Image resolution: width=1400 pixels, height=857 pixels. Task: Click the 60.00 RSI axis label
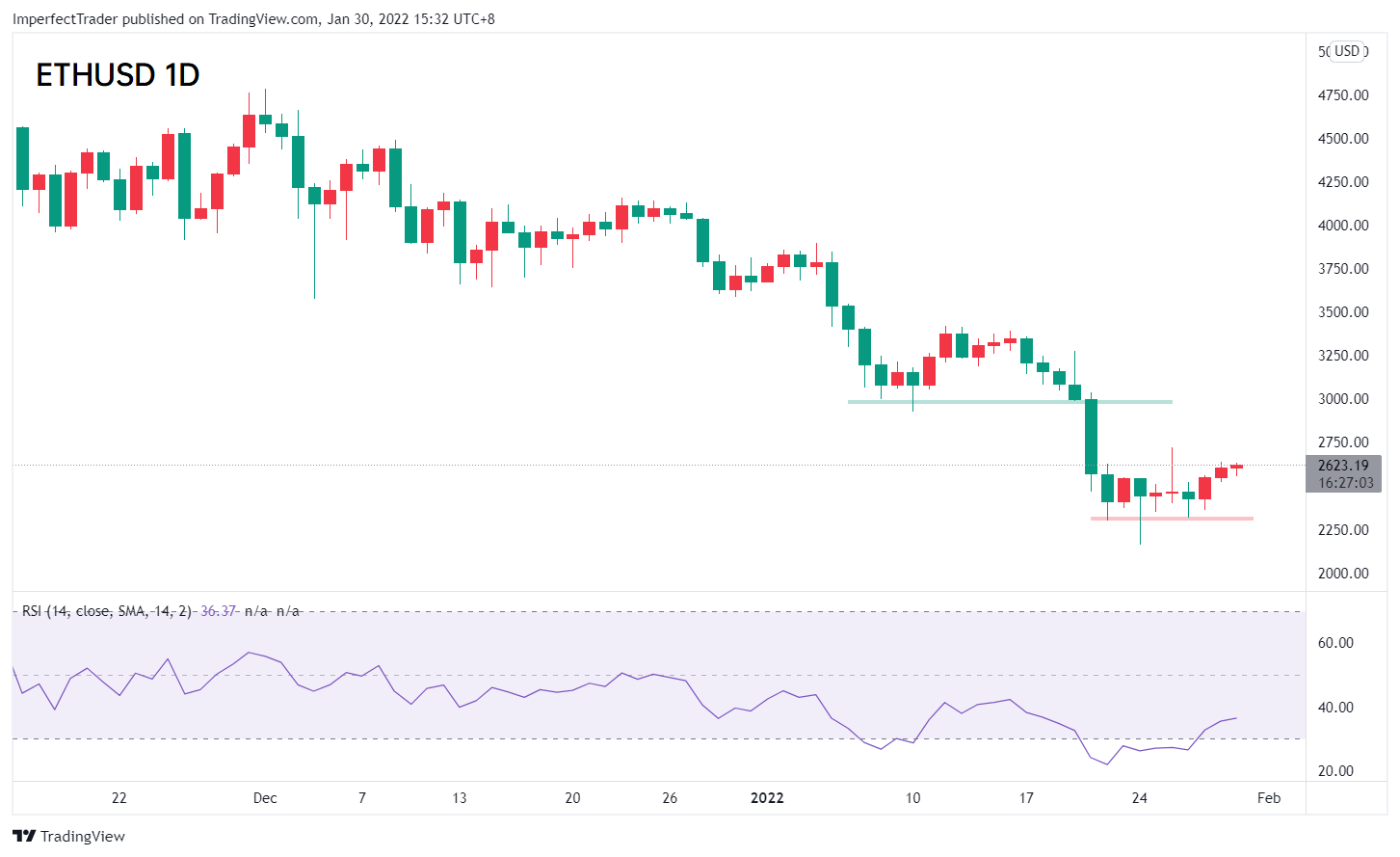pos(1335,643)
